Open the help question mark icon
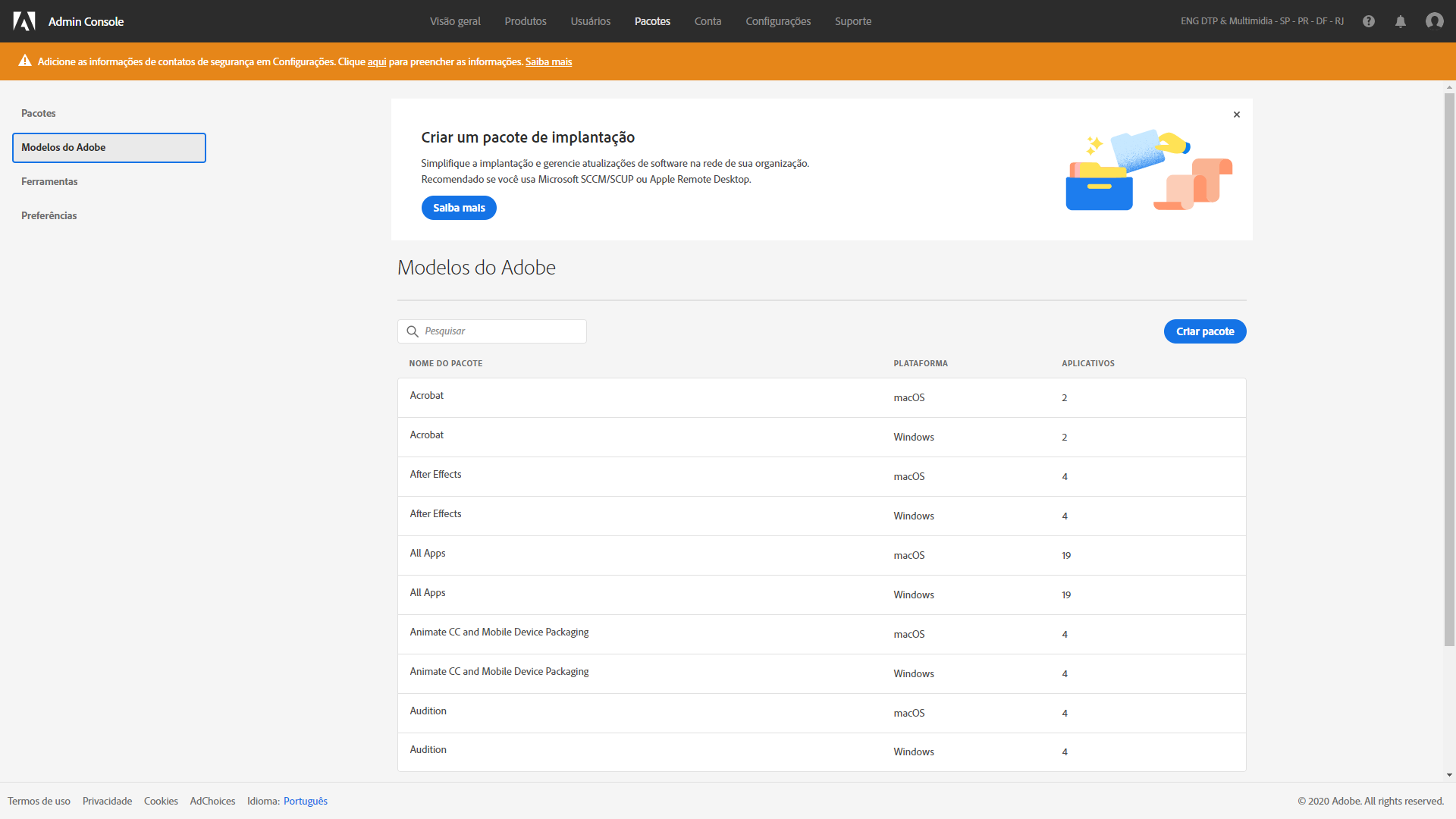The width and height of the screenshot is (1456, 819). coord(1369,21)
